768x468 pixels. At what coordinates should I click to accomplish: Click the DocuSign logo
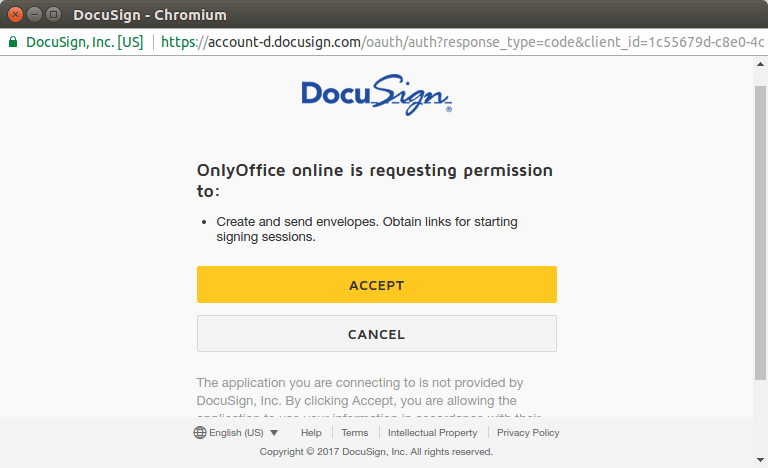(377, 96)
